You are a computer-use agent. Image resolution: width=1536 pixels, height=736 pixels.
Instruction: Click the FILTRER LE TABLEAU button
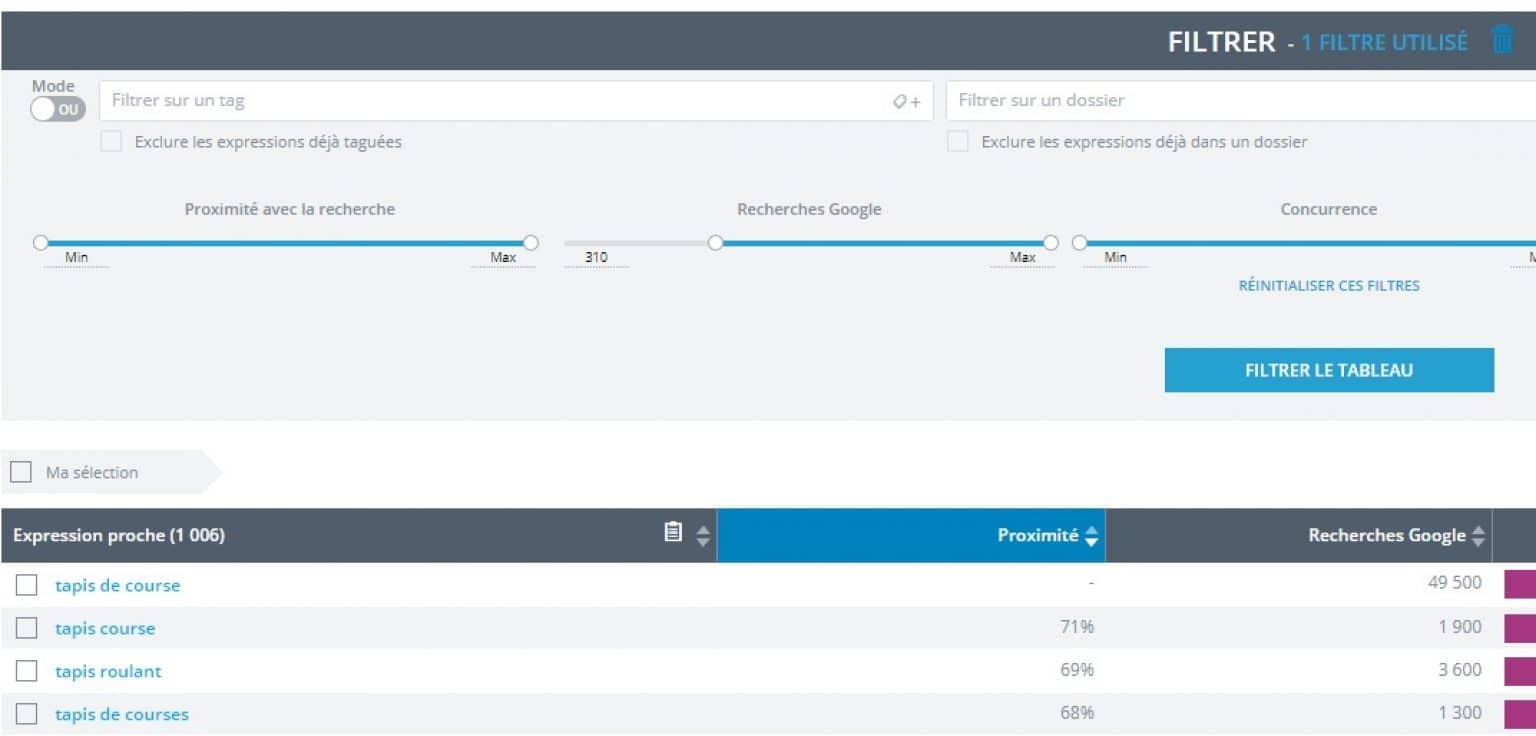1328,369
